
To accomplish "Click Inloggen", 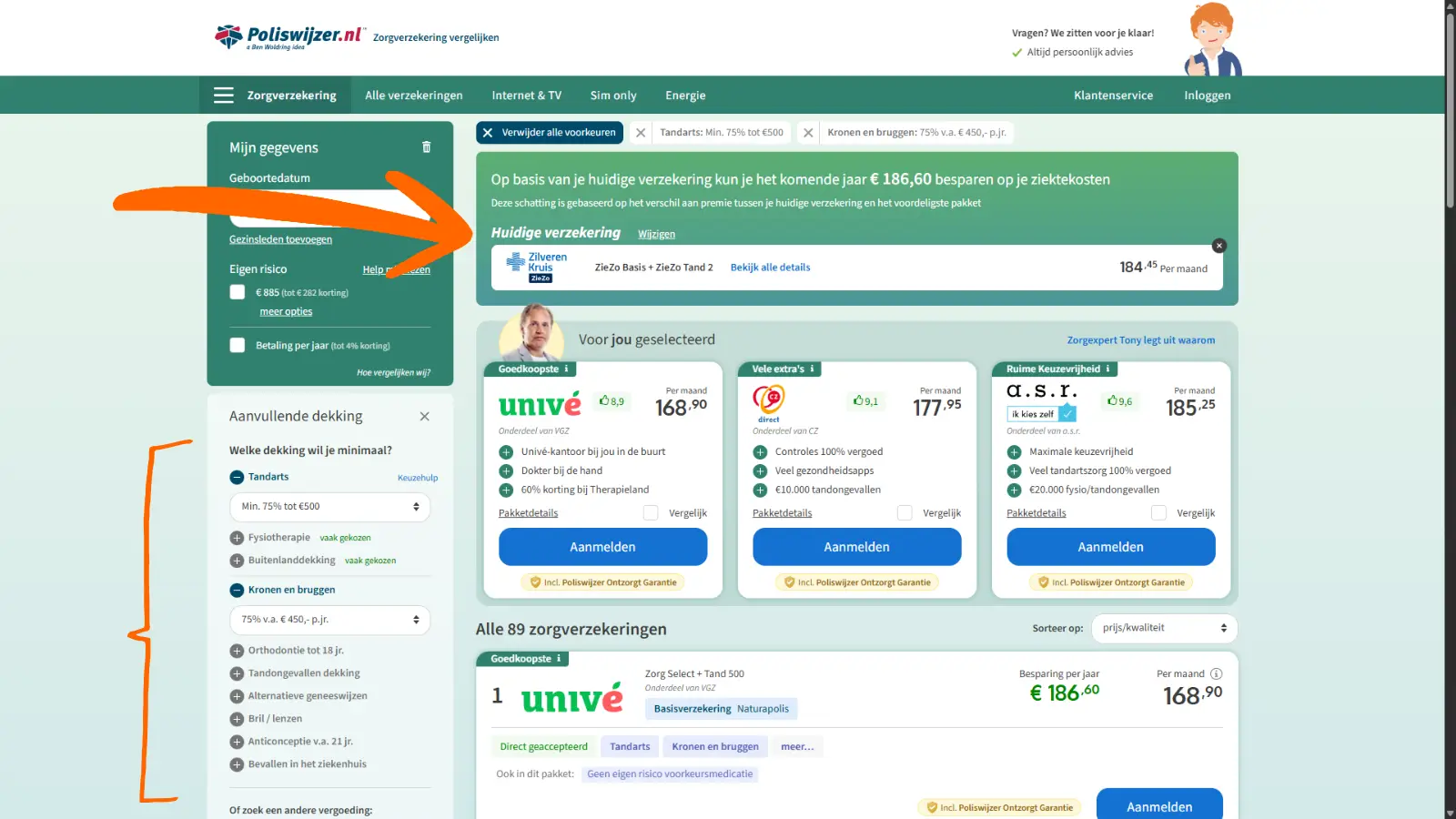I will pos(1208,96).
